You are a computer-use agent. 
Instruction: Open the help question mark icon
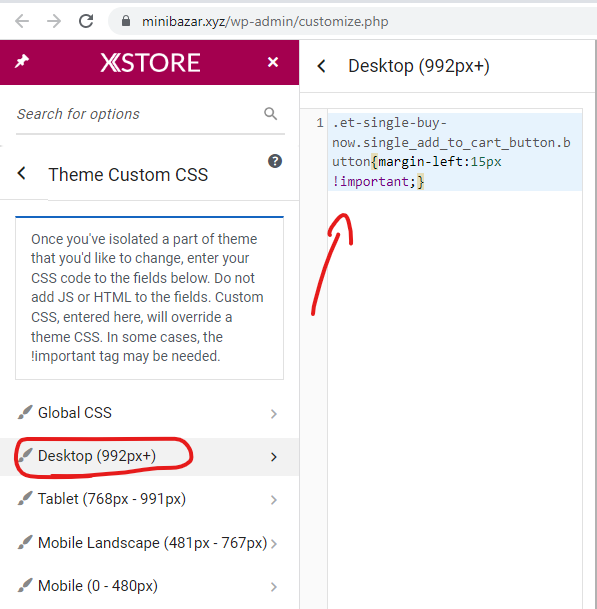[275, 161]
